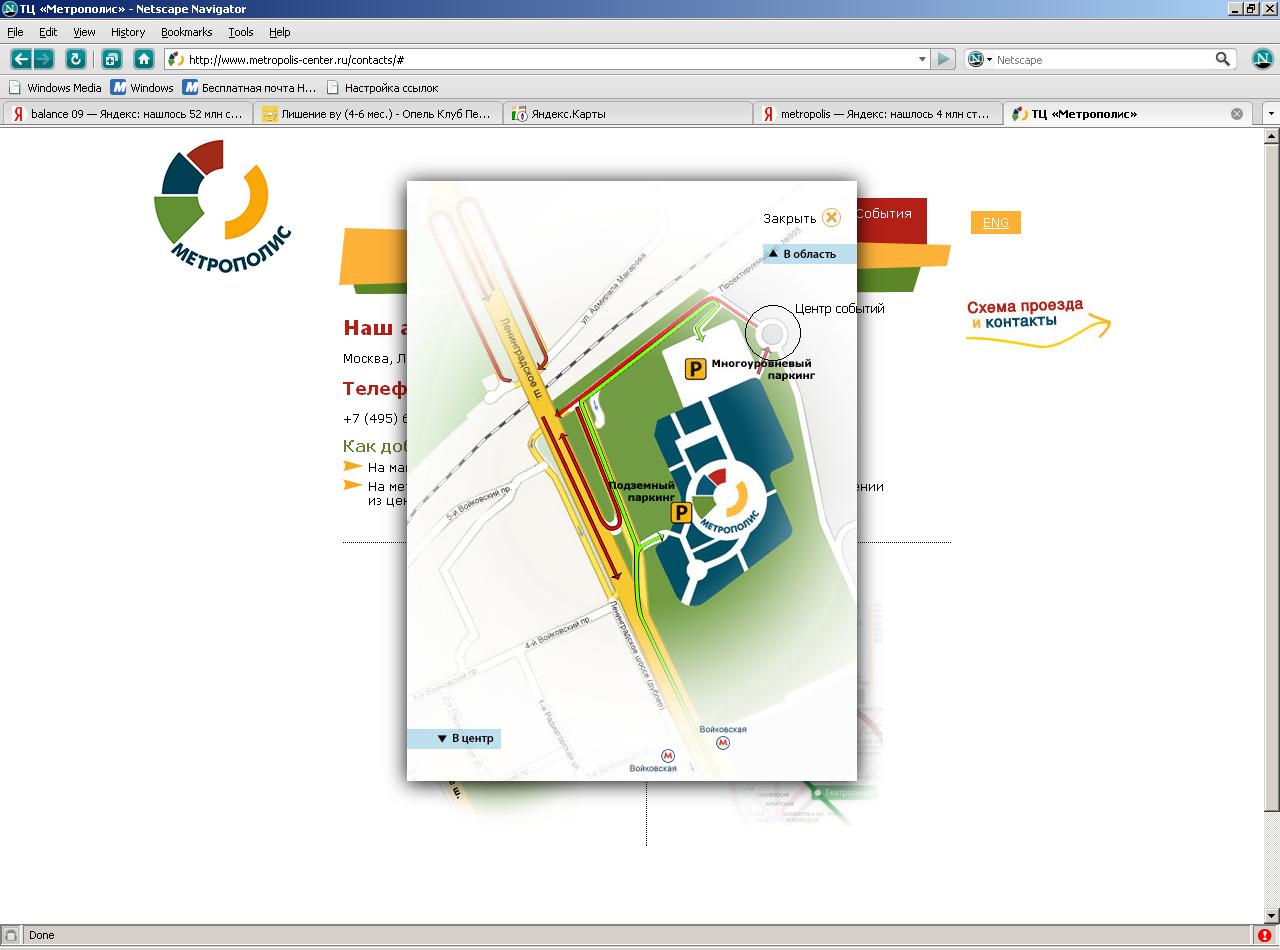Click the Ленинградское ш. road label
Screen dimensions: 1280x950
pyautogui.click(x=520, y=359)
